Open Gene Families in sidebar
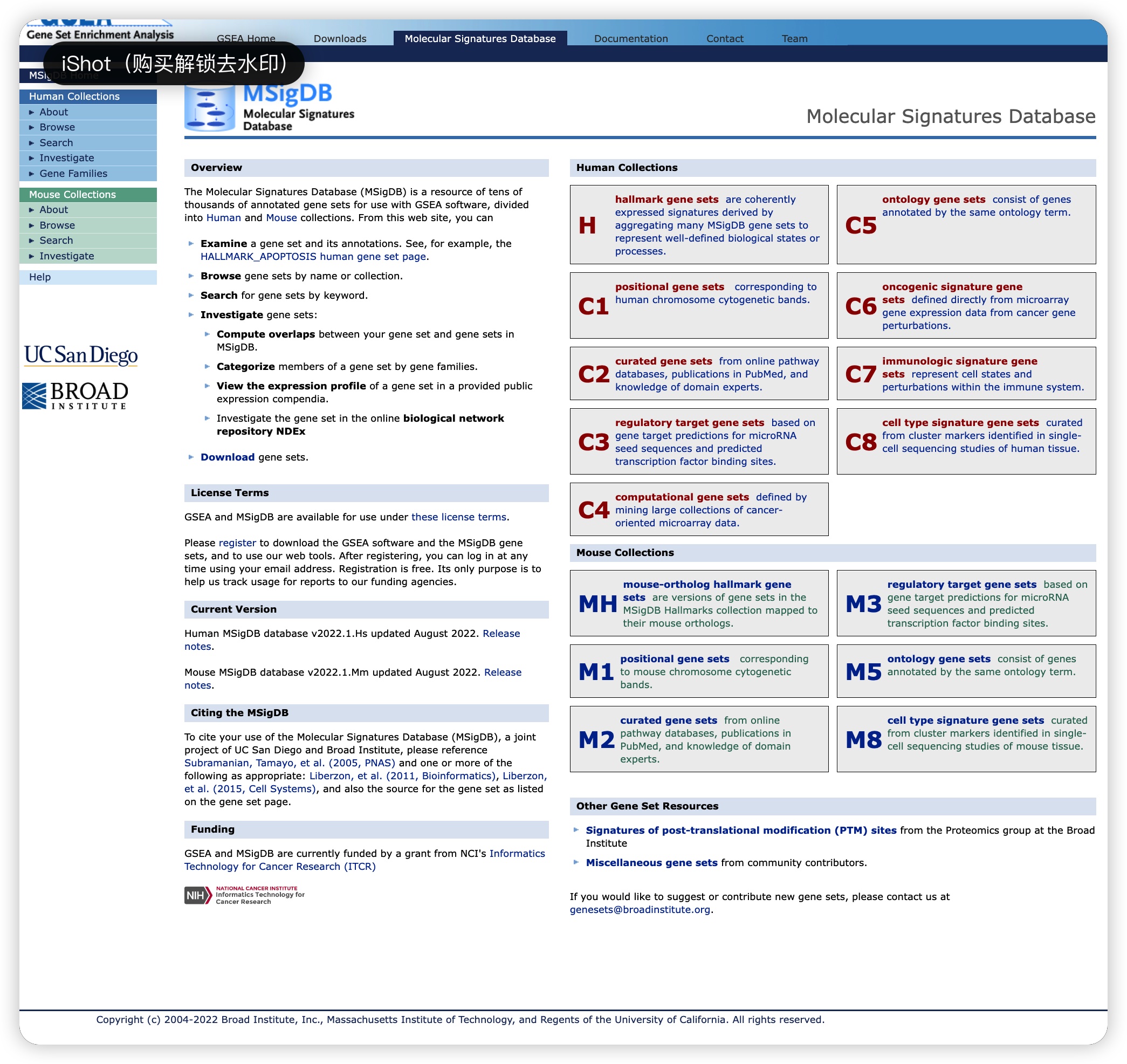 (x=88, y=174)
